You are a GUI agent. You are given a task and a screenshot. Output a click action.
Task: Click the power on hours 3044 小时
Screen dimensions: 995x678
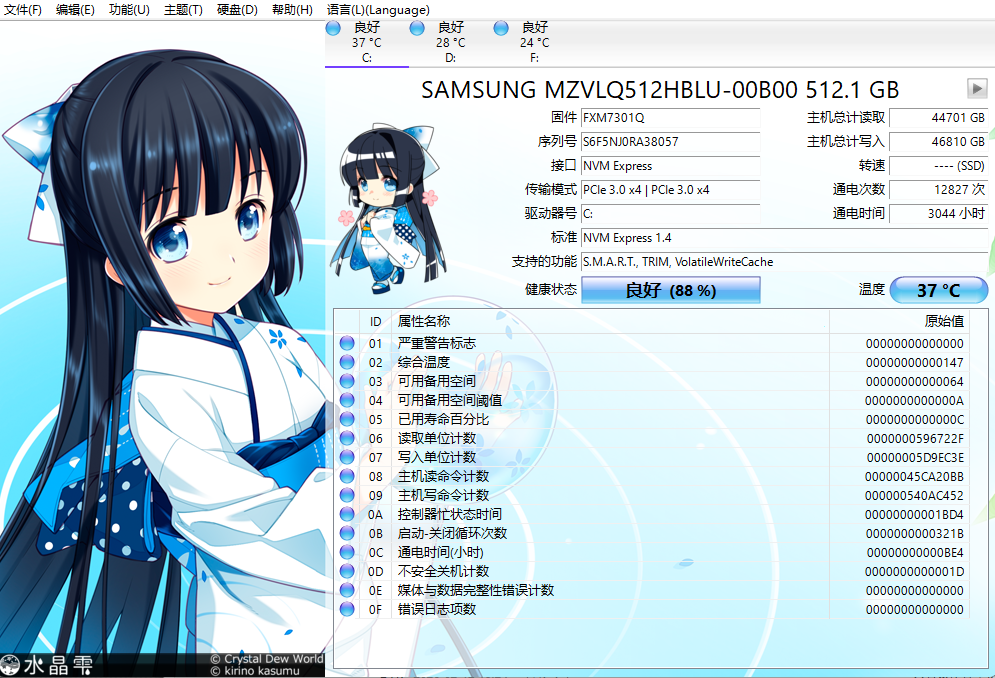(939, 214)
